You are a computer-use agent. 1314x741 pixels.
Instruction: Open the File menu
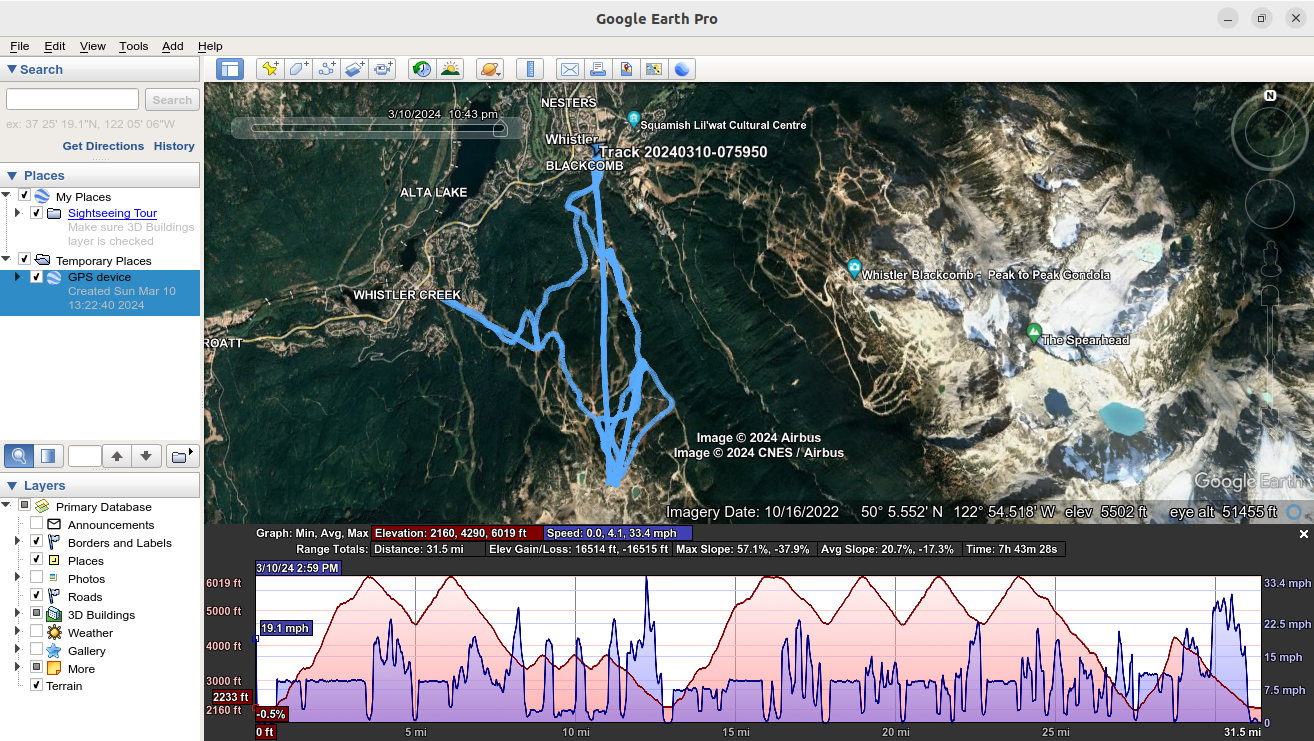pyautogui.click(x=20, y=46)
